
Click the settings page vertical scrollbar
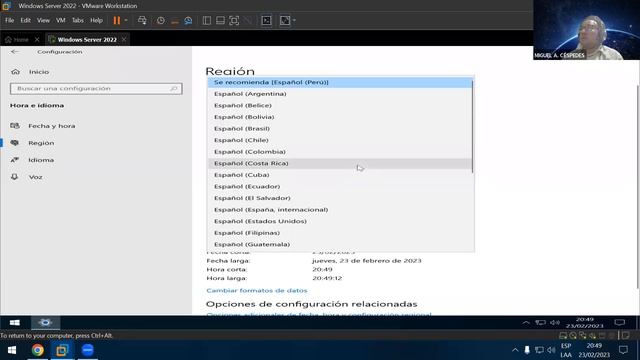click(638, 187)
